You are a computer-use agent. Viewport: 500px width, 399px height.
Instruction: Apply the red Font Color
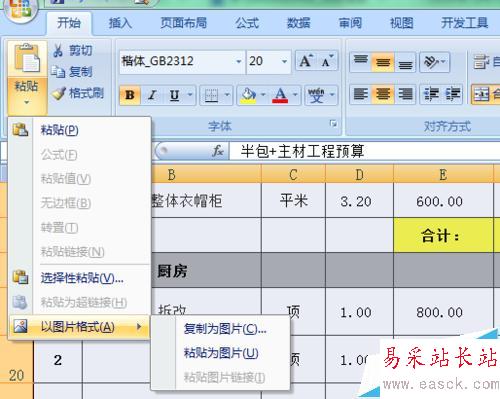tap(280, 95)
